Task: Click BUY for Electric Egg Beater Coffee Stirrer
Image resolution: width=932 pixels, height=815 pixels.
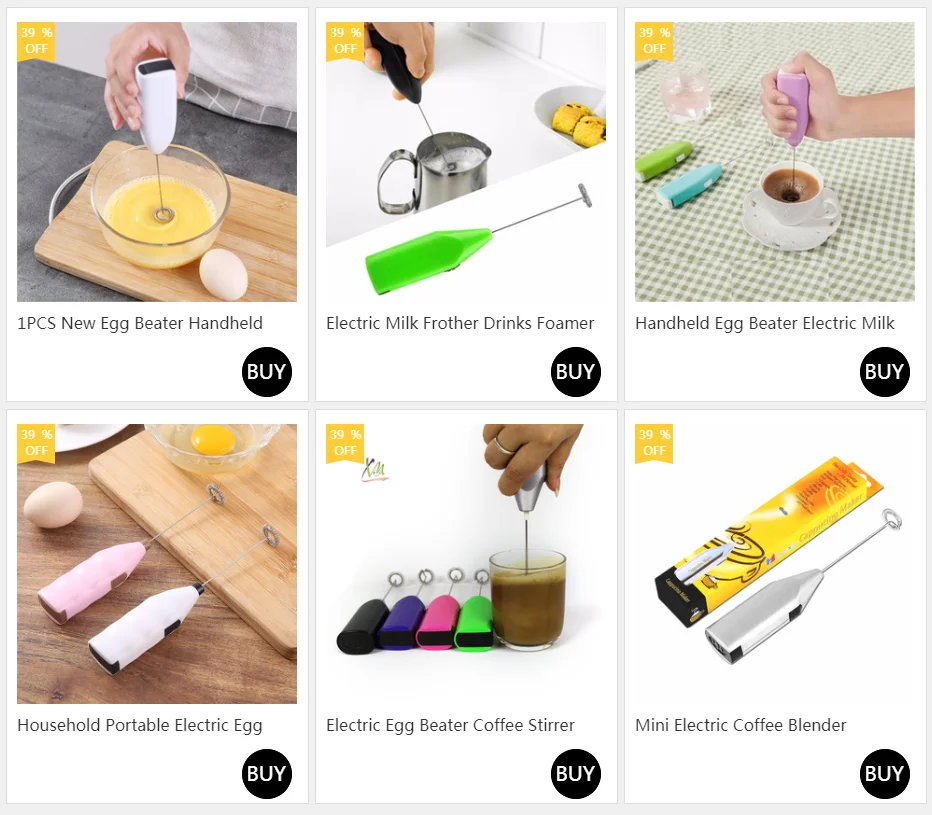Action: pyautogui.click(x=575, y=773)
